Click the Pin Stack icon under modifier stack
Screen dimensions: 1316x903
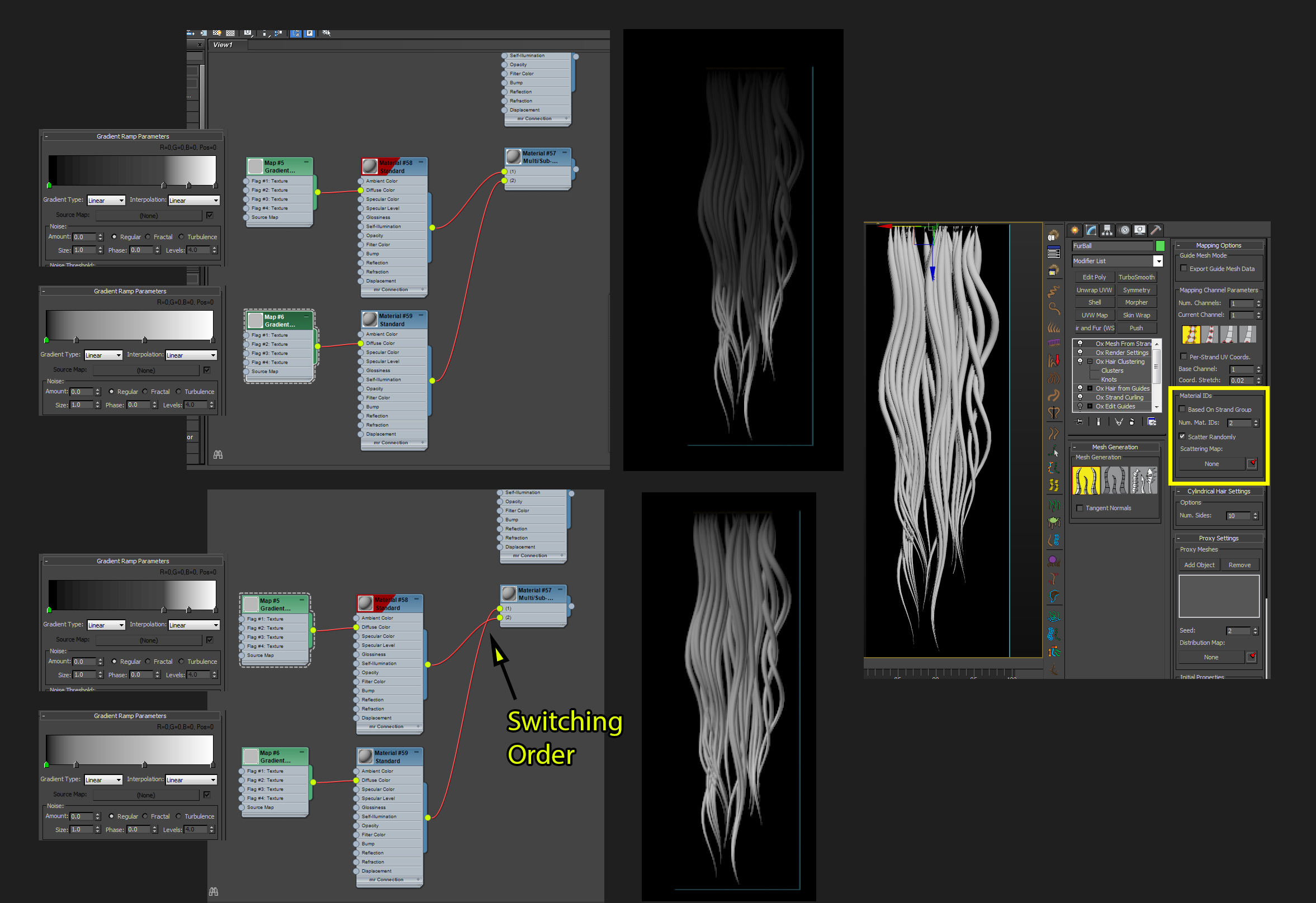[x=1080, y=421]
